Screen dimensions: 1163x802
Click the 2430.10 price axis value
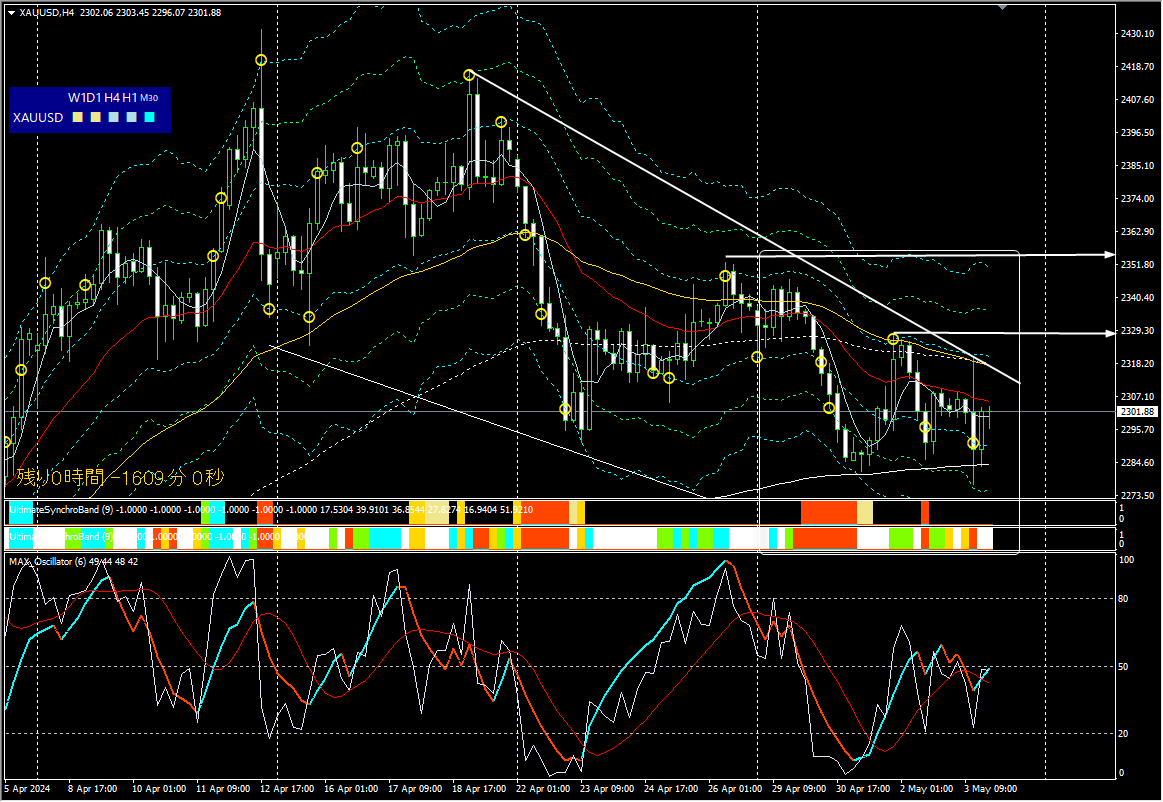pos(1137,33)
